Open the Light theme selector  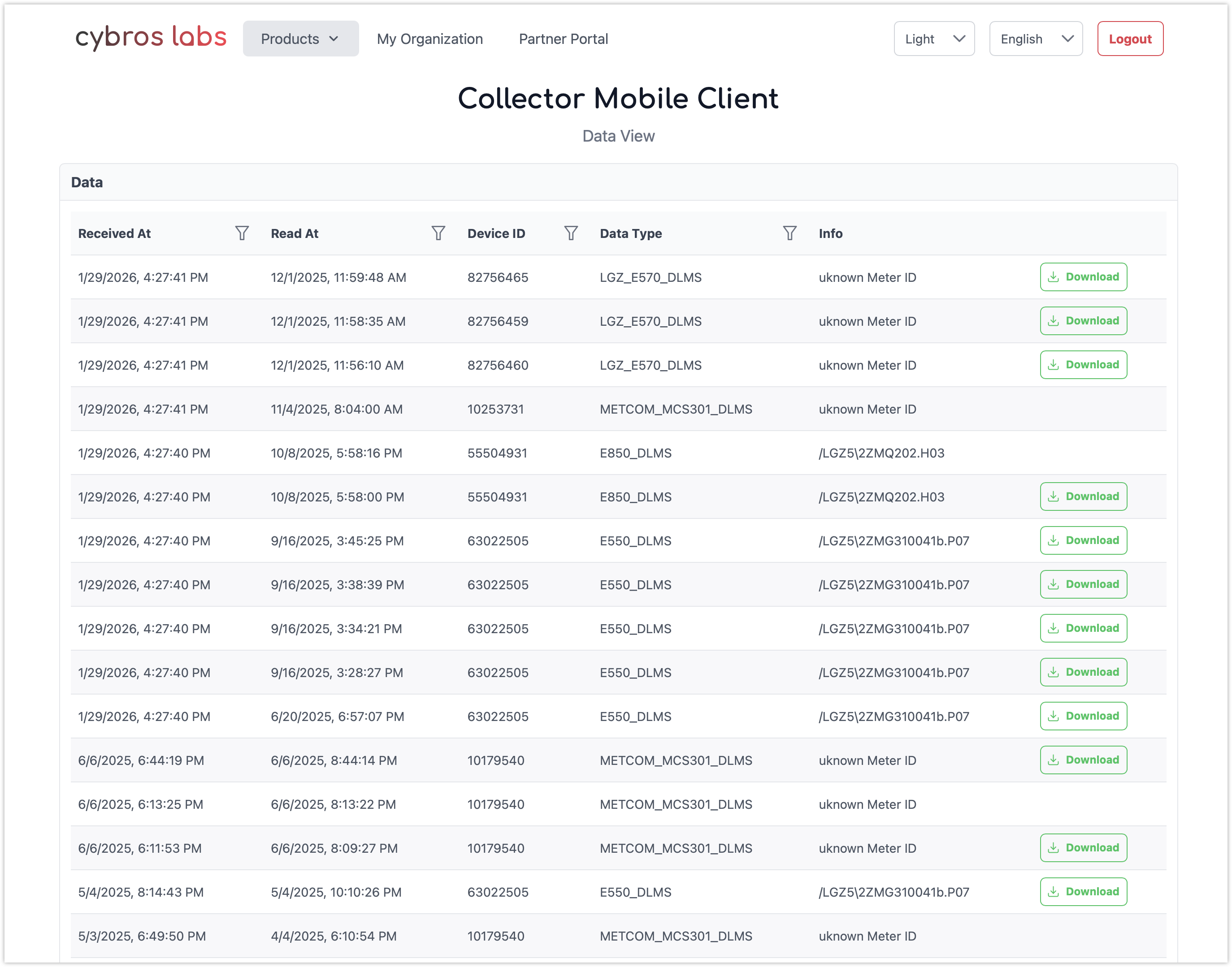click(934, 39)
